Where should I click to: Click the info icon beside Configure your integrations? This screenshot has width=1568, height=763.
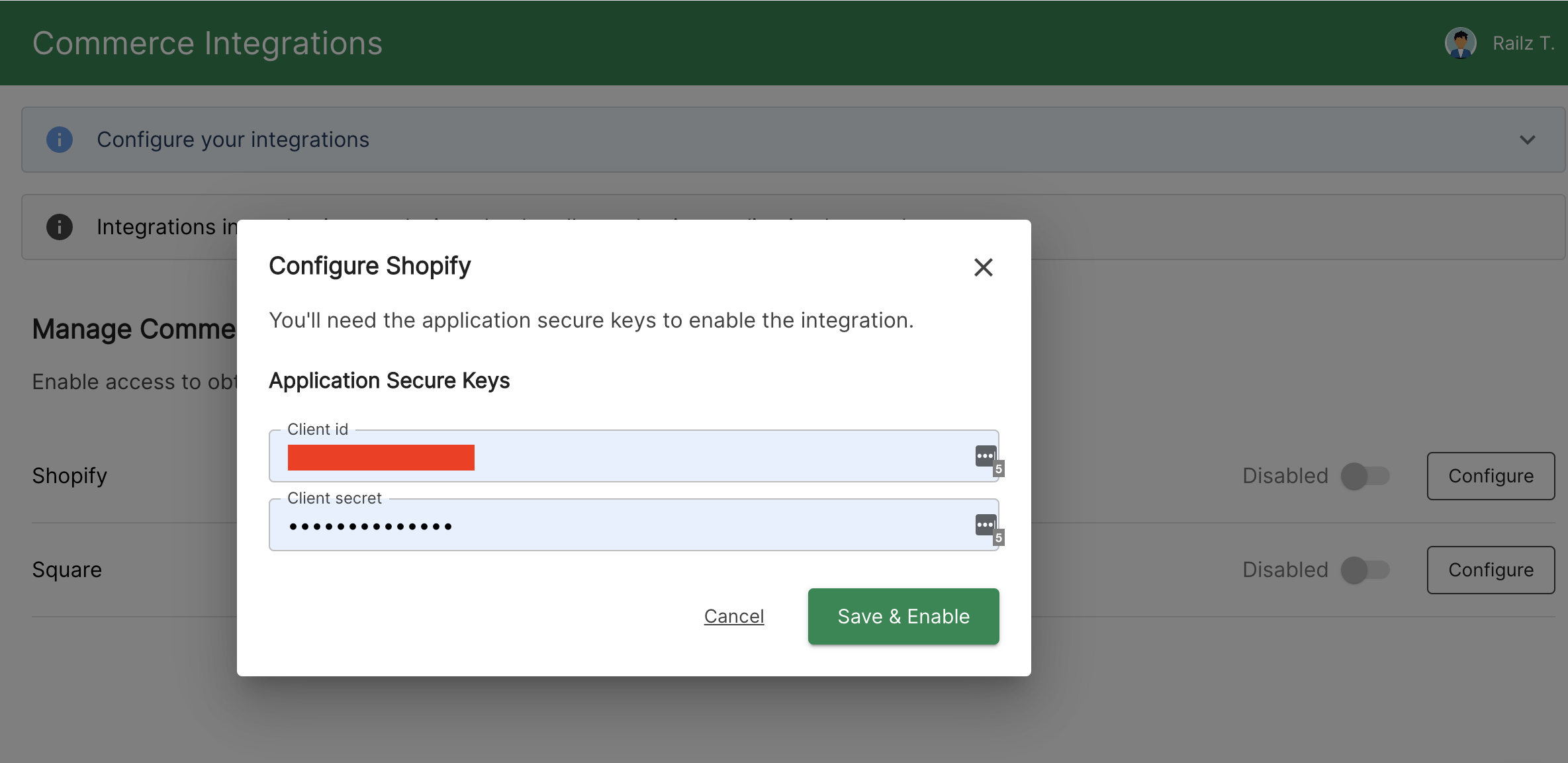pos(60,140)
